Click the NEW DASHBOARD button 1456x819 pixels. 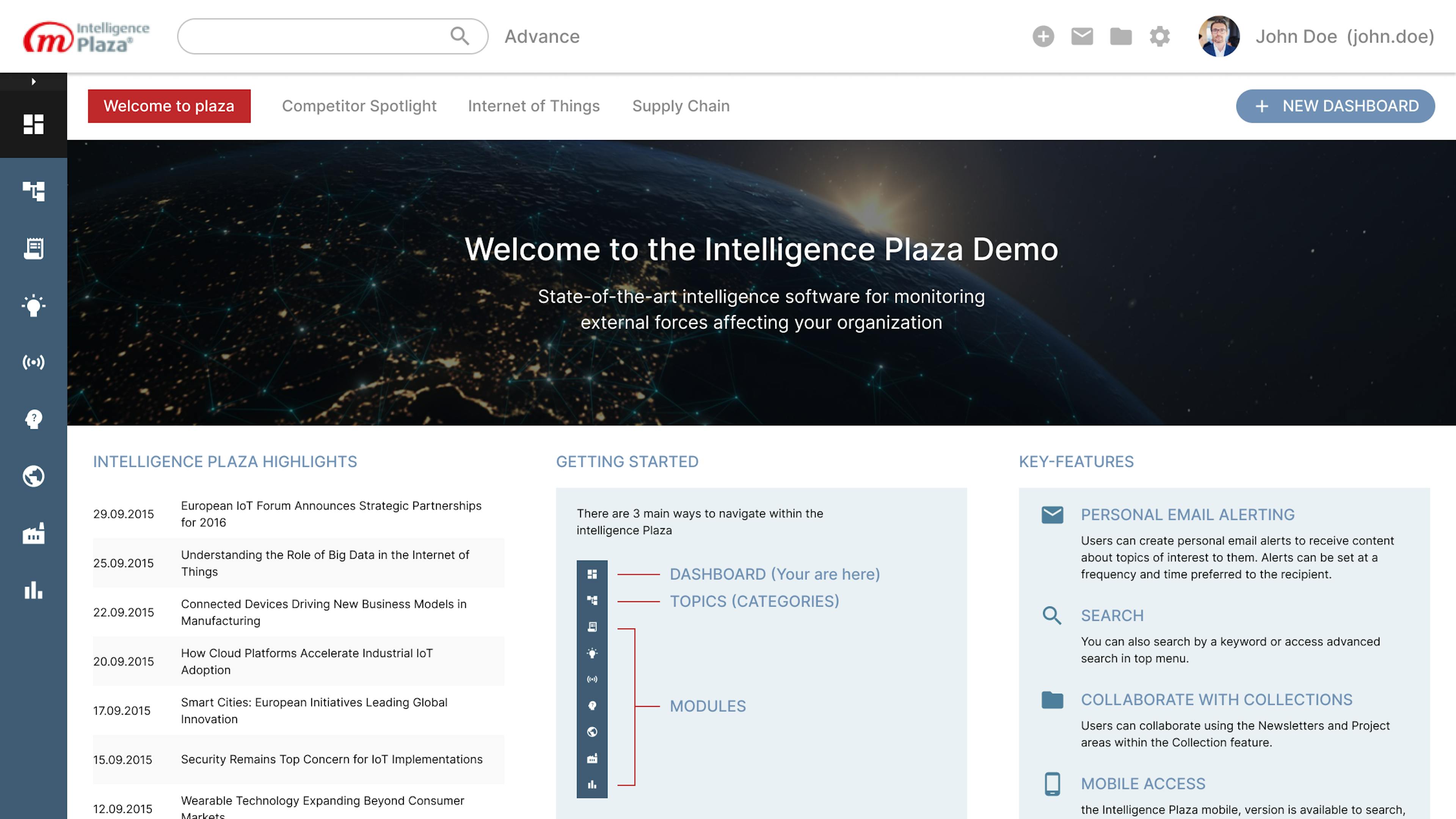1335,106
